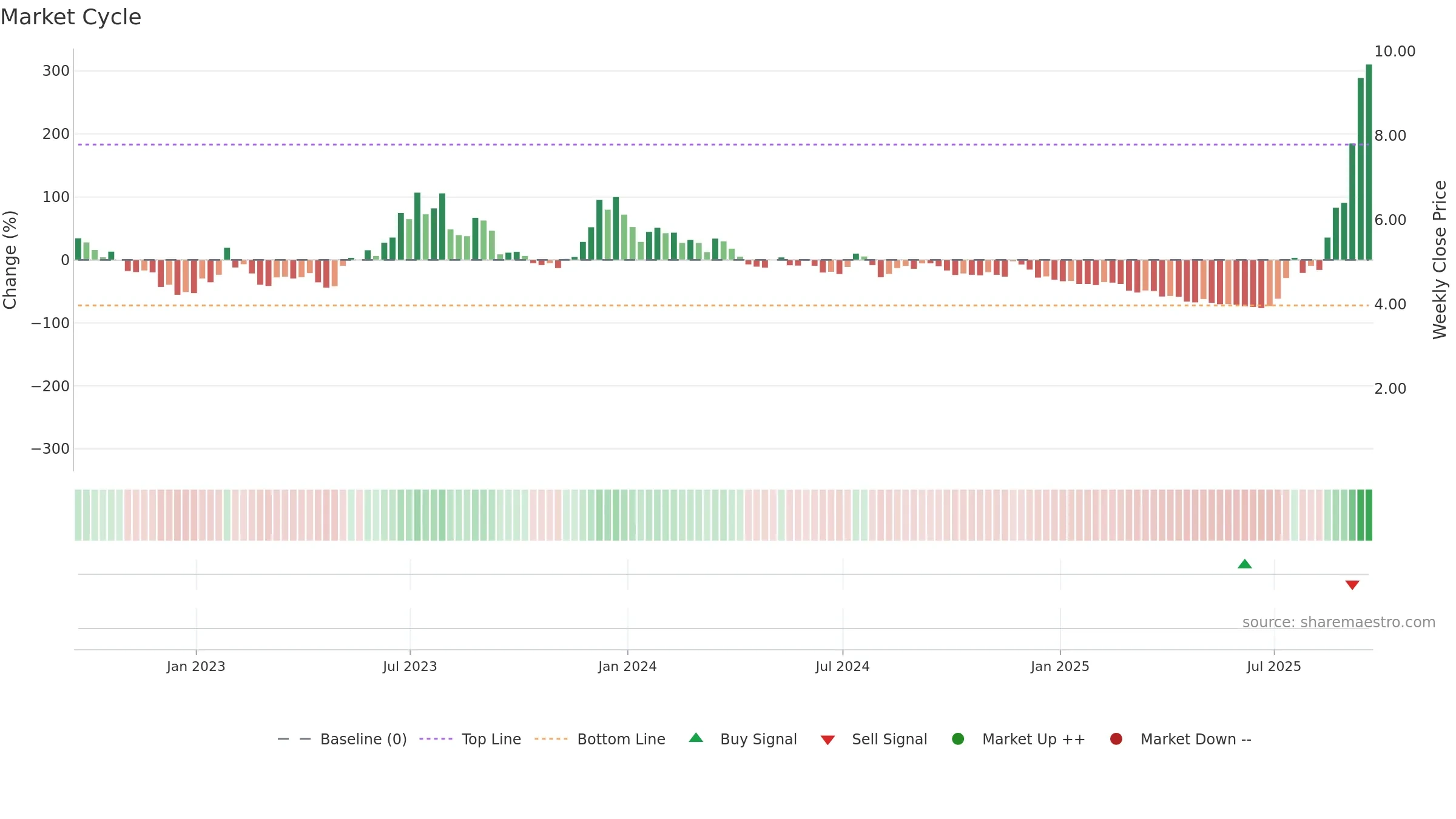Toggle the Sell Signal legend entry
1456x819 pixels.
tap(874, 739)
